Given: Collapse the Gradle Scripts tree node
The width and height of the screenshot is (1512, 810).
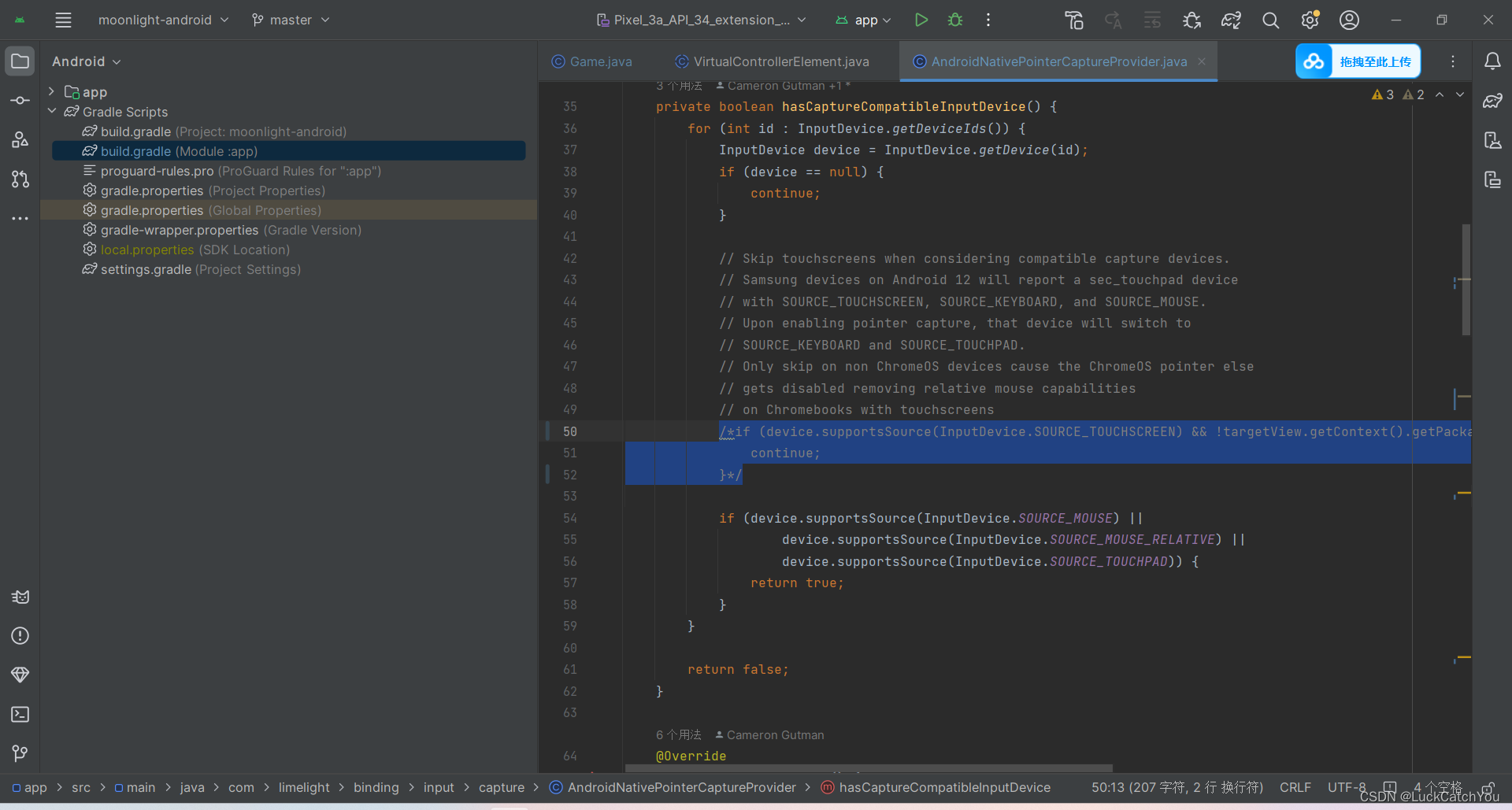Looking at the screenshot, I should coord(52,112).
